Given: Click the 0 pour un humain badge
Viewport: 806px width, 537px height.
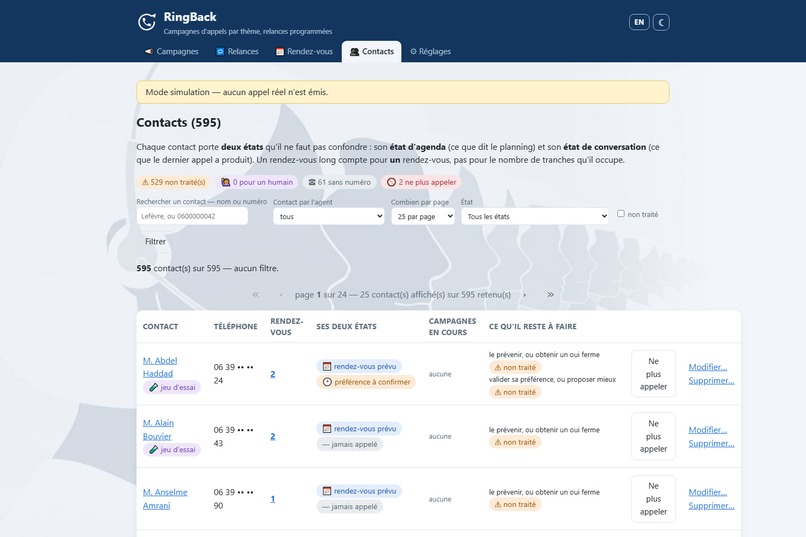Looking at the screenshot, I should tap(257, 182).
